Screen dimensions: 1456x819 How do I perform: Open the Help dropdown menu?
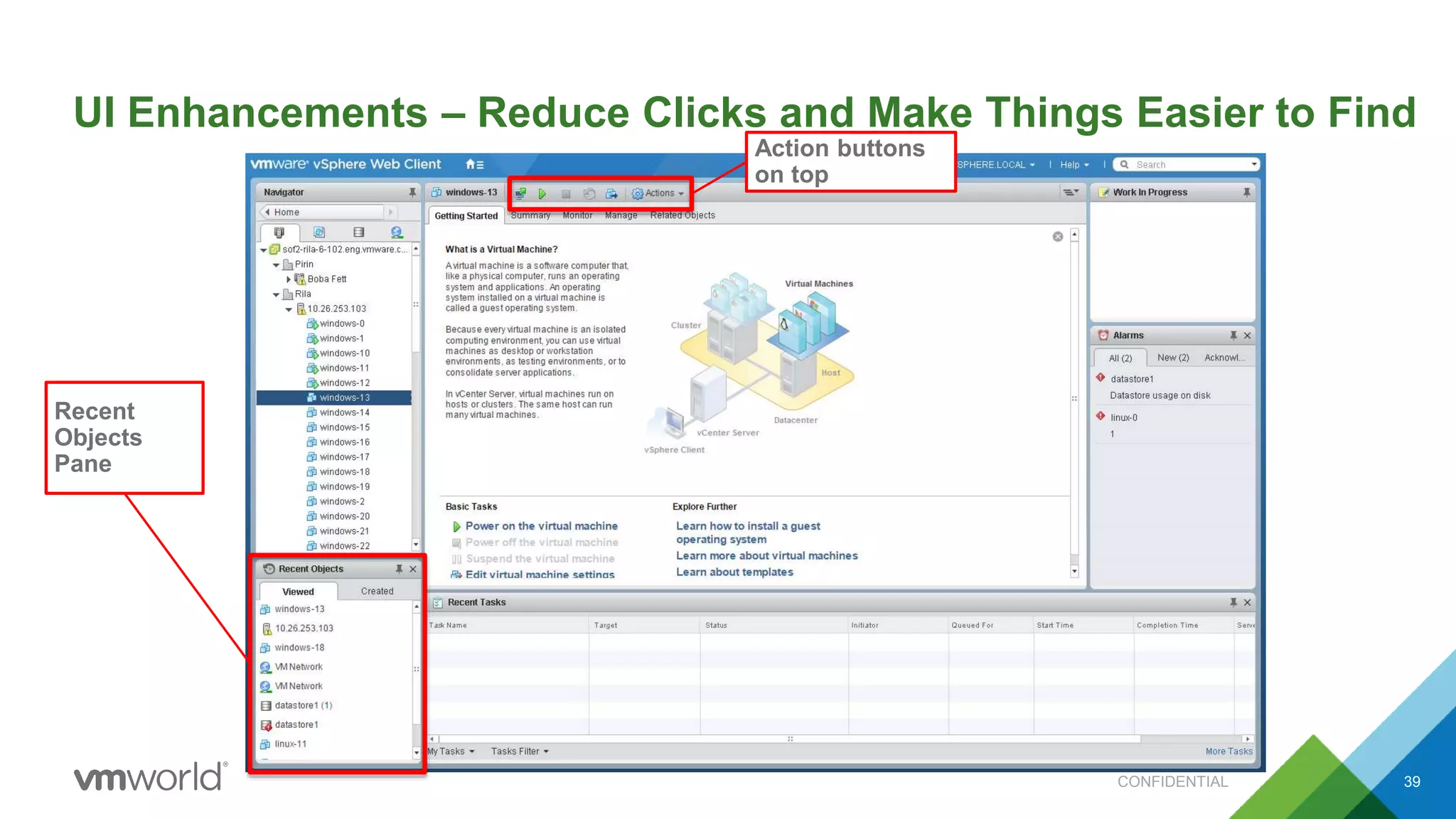click(x=1074, y=164)
